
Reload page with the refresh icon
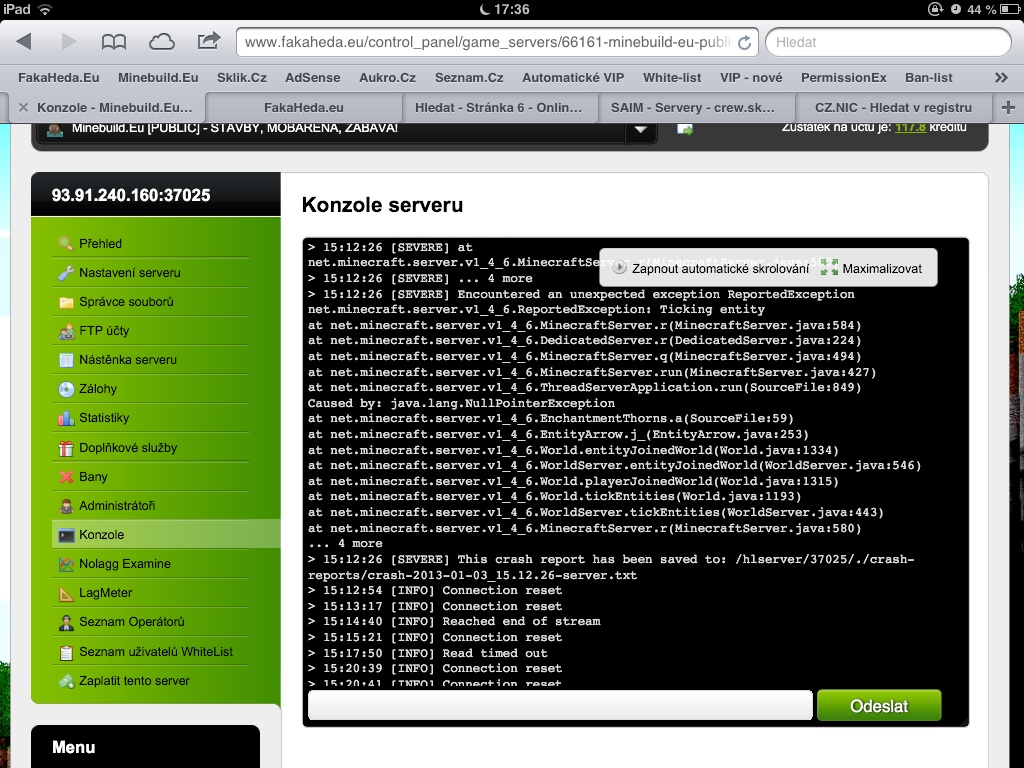[744, 42]
